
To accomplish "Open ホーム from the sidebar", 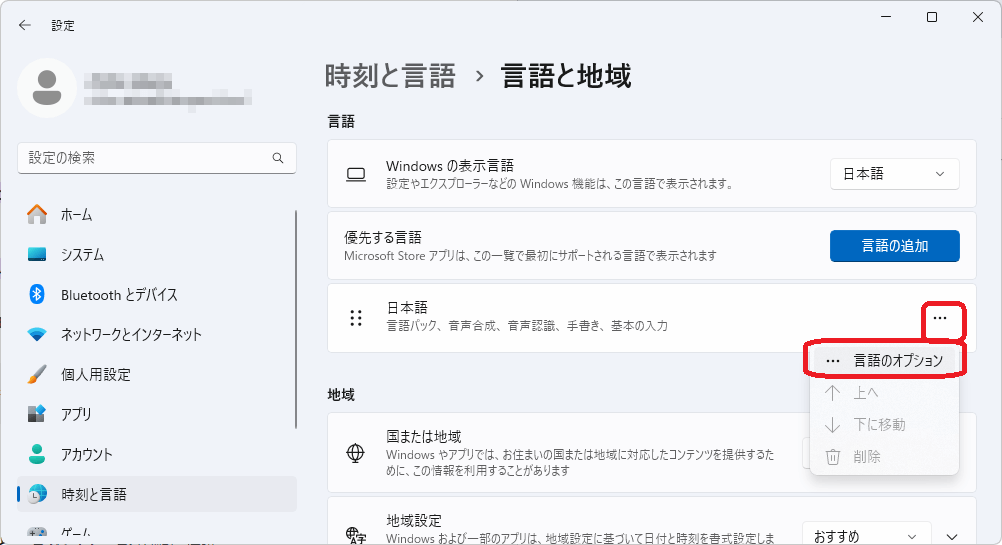I will point(76,214).
